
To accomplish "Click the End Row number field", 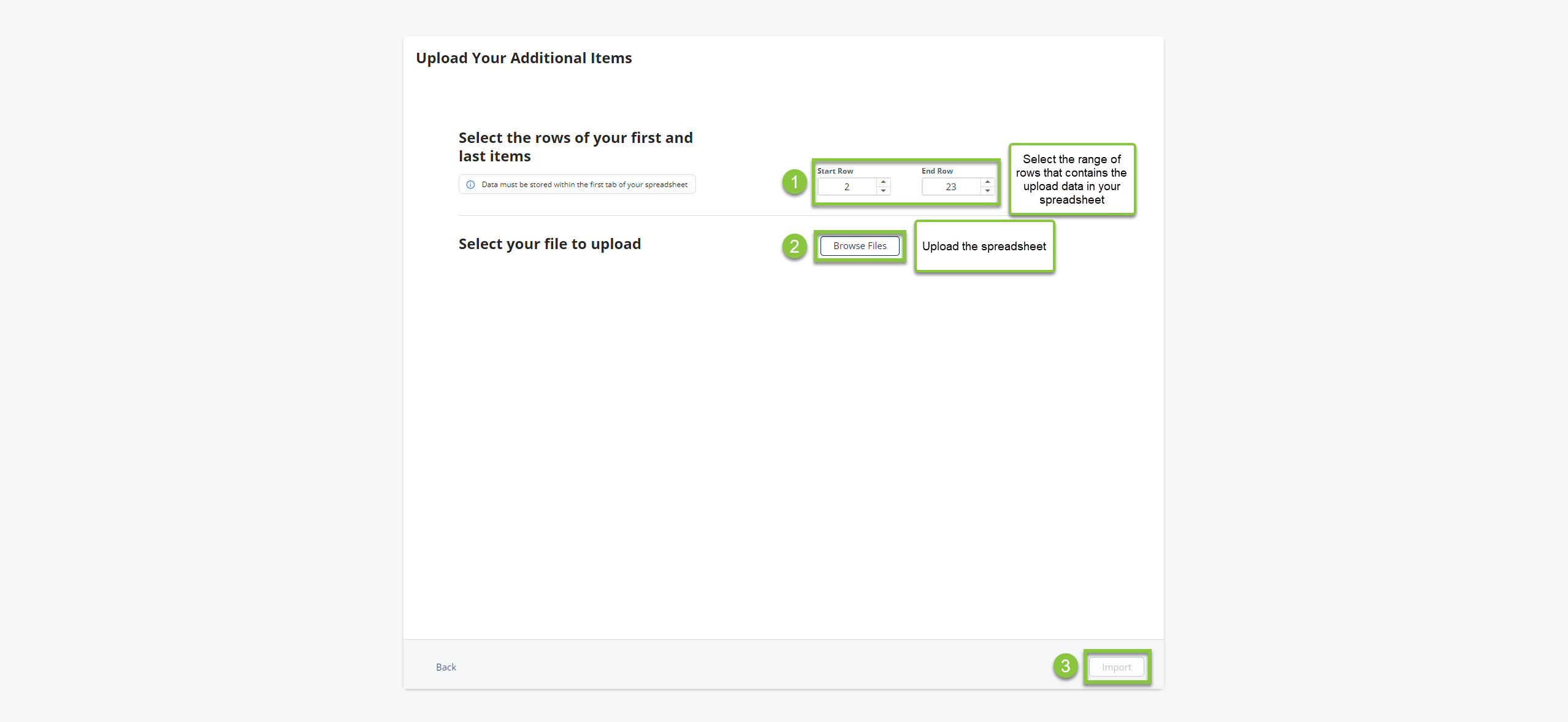I will click(x=951, y=186).
